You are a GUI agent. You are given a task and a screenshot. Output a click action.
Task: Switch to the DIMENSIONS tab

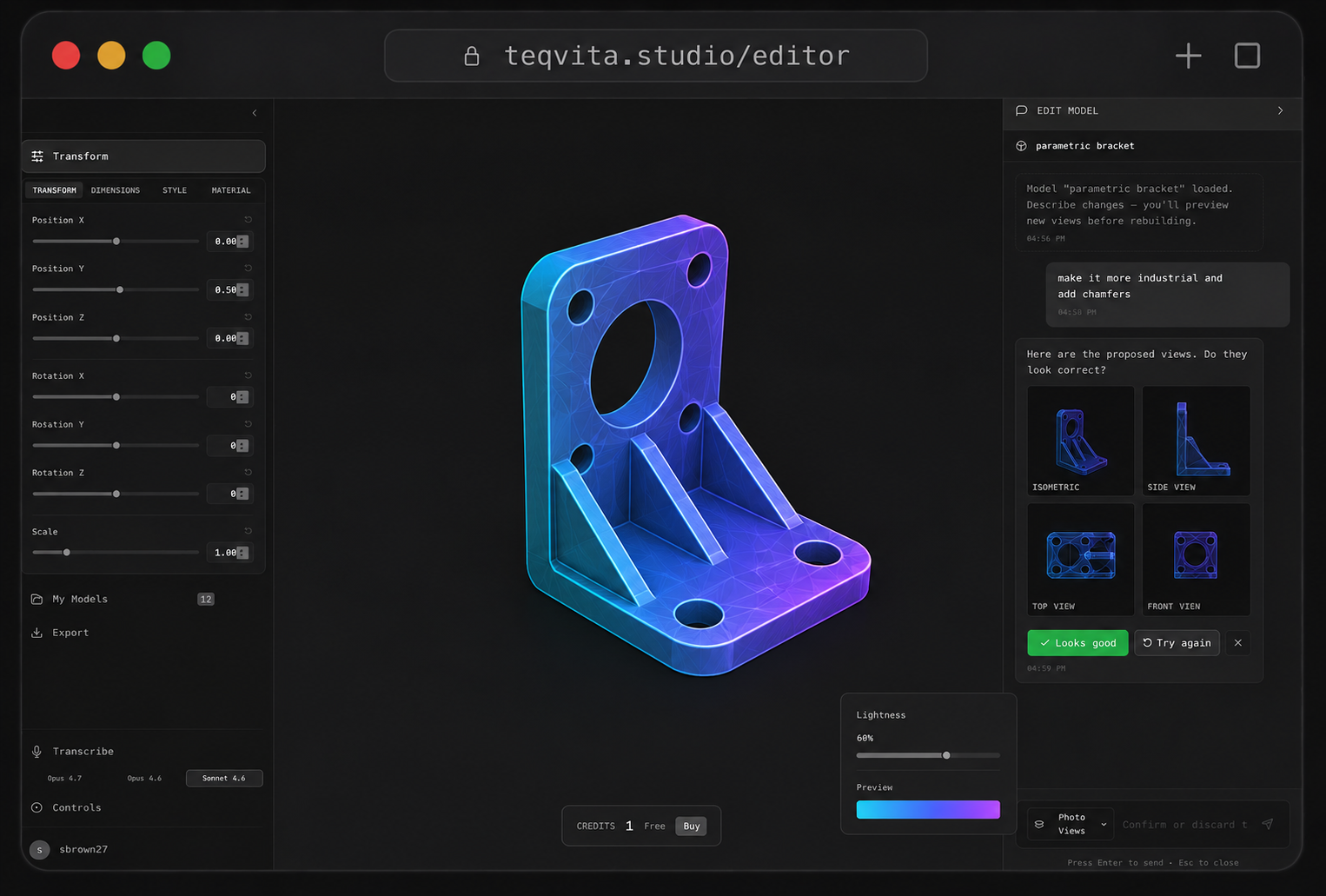116,190
